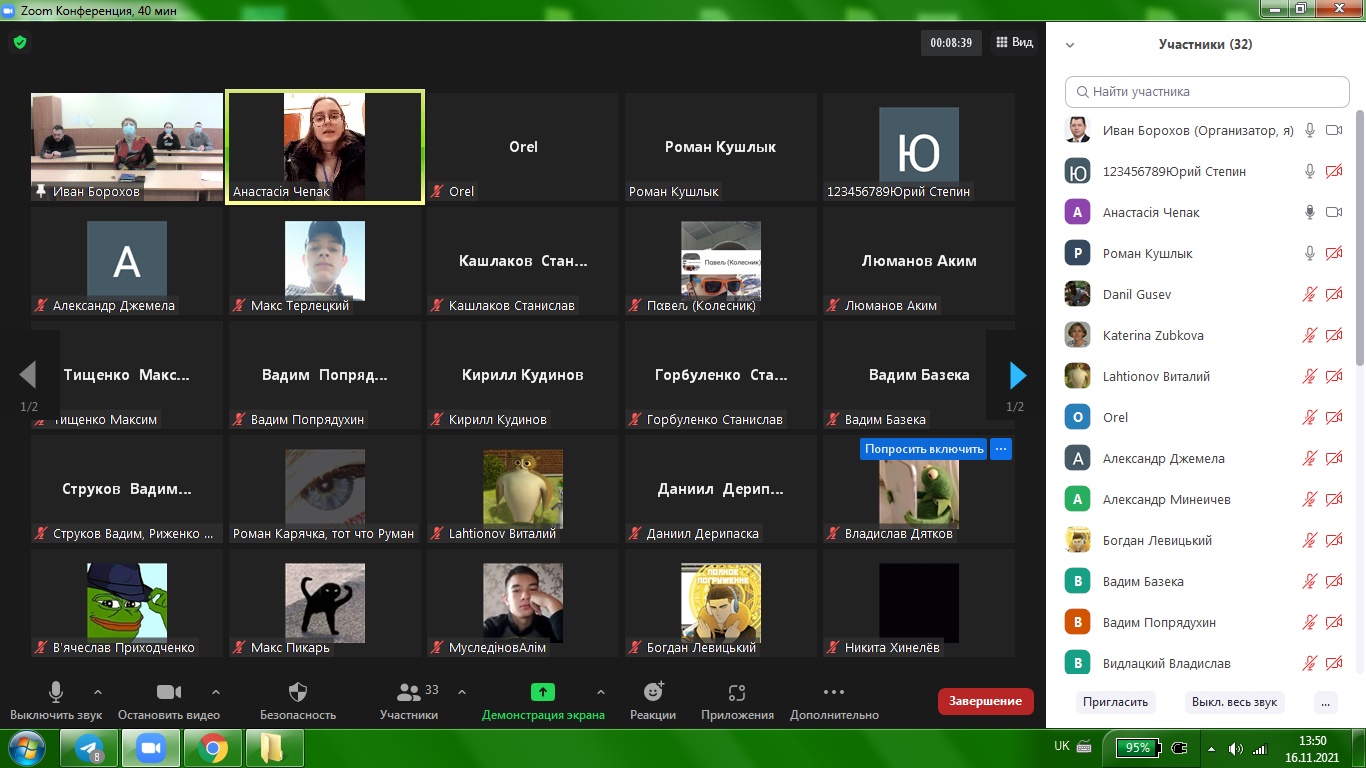
Task: Click the purple Анастасия Чепак avatar in list
Action: (1077, 212)
